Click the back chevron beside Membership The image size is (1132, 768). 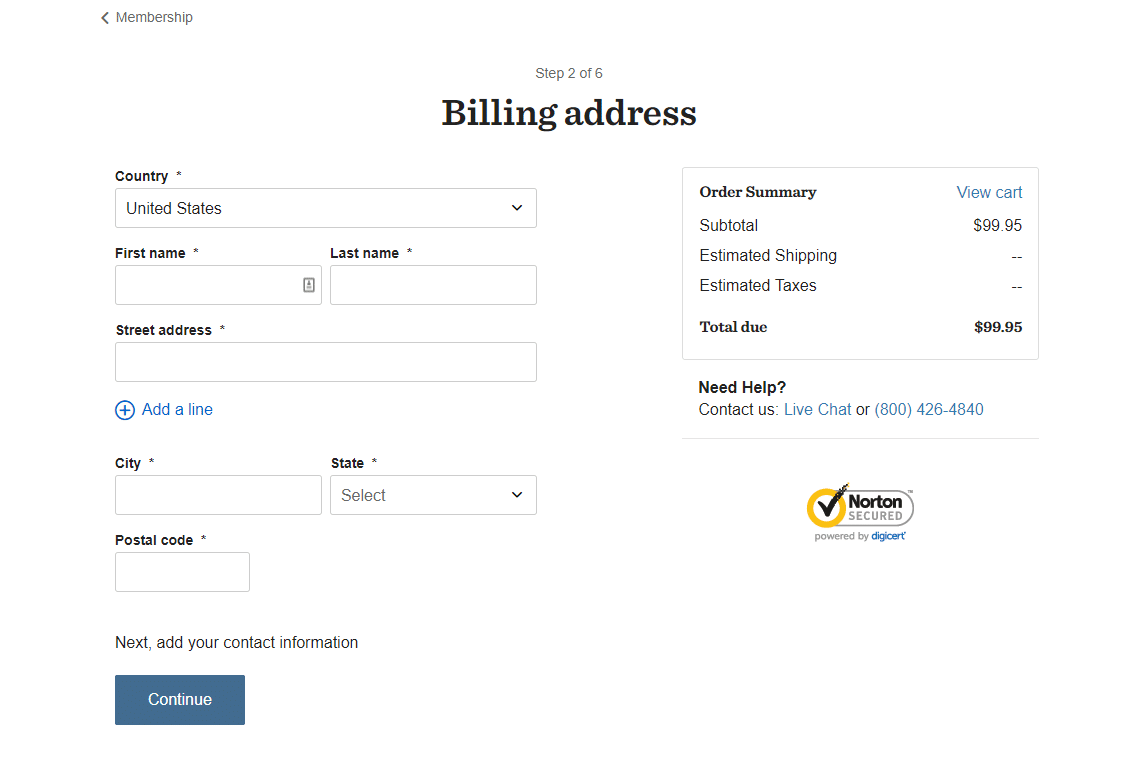[x=105, y=18]
